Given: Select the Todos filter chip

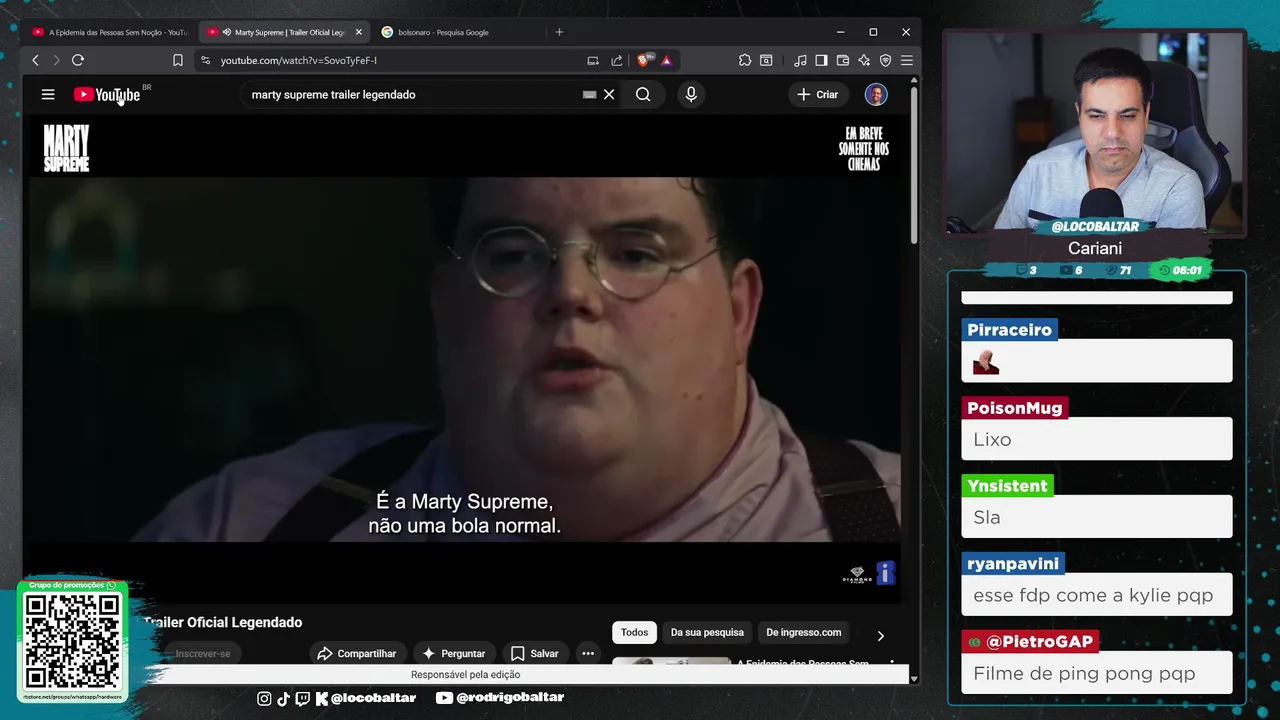Looking at the screenshot, I should coord(634,632).
